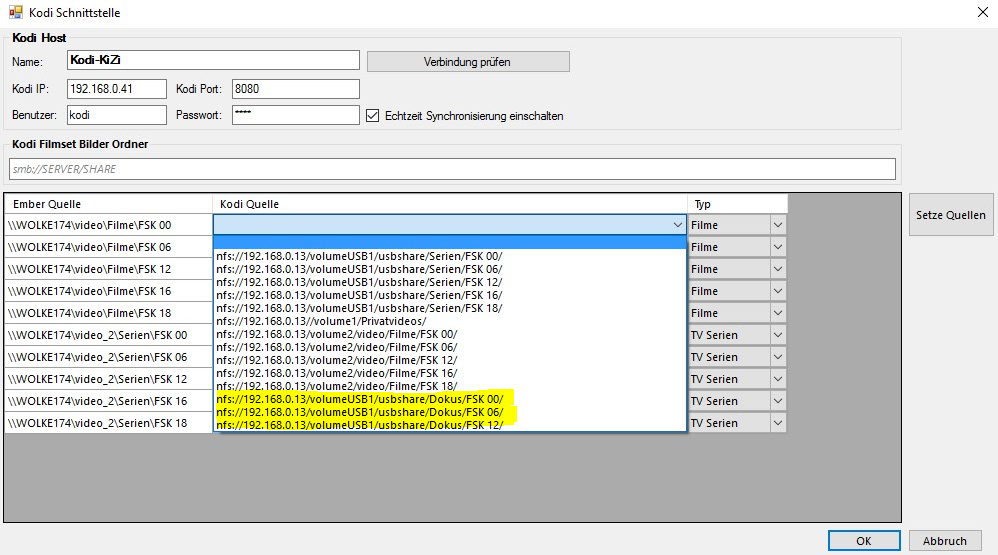Select Ember source \\WOLKE174\video\Filme\FSK 12 cell

tap(109, 269)
